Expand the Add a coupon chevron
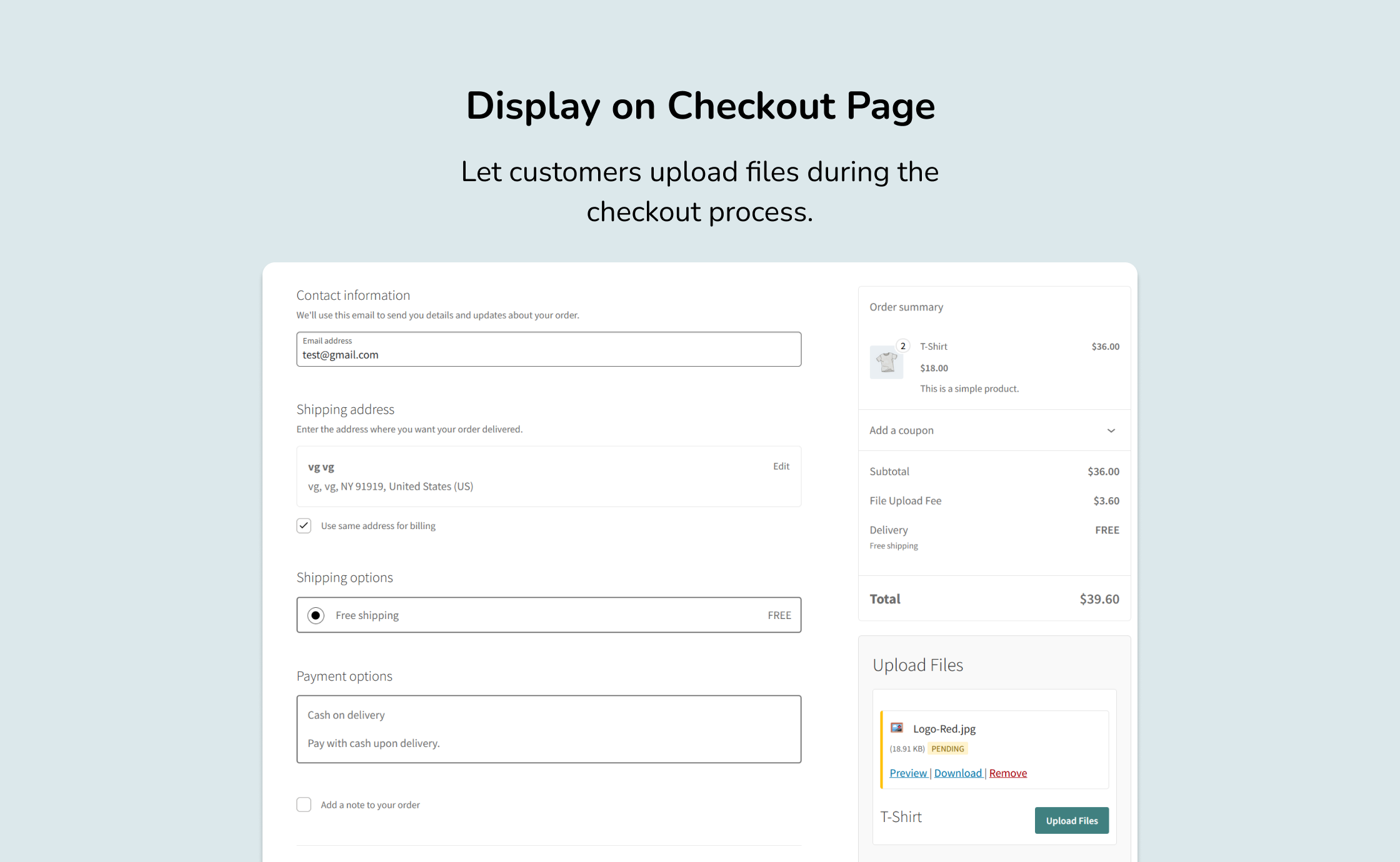 [x=1111, y=430]
